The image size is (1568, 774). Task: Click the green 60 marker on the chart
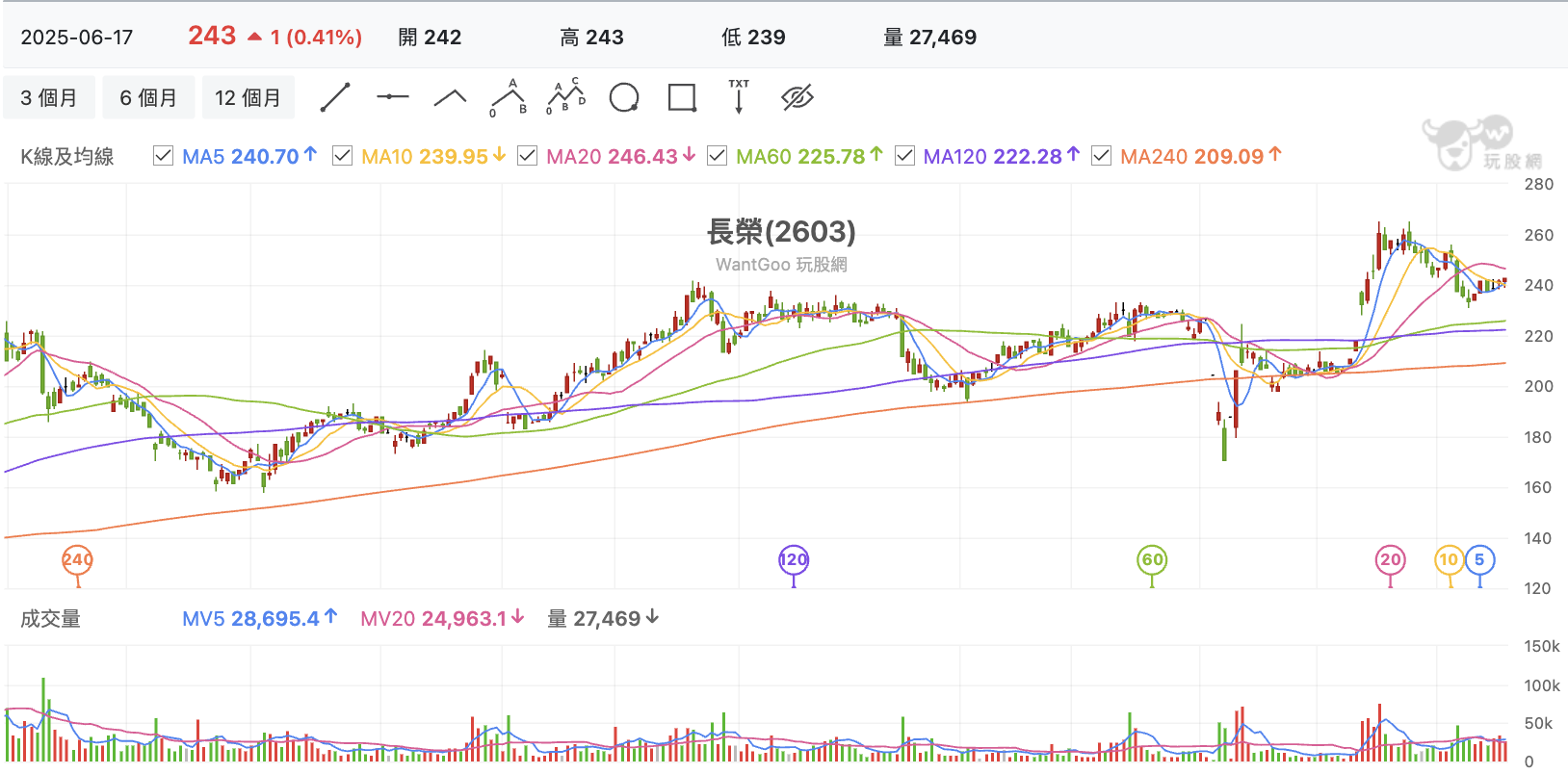(1152, 559)
